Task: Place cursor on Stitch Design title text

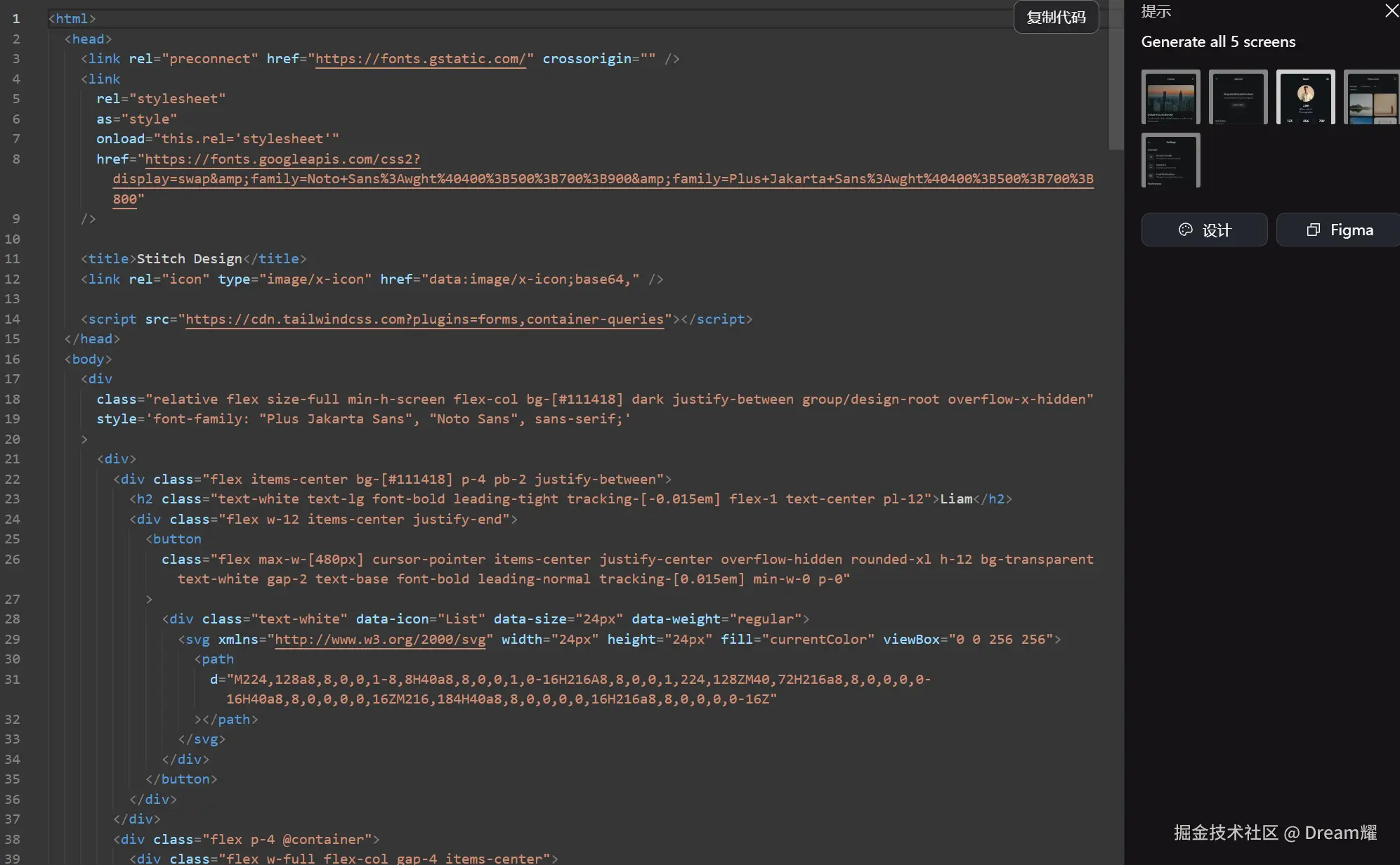Action: 189,259
